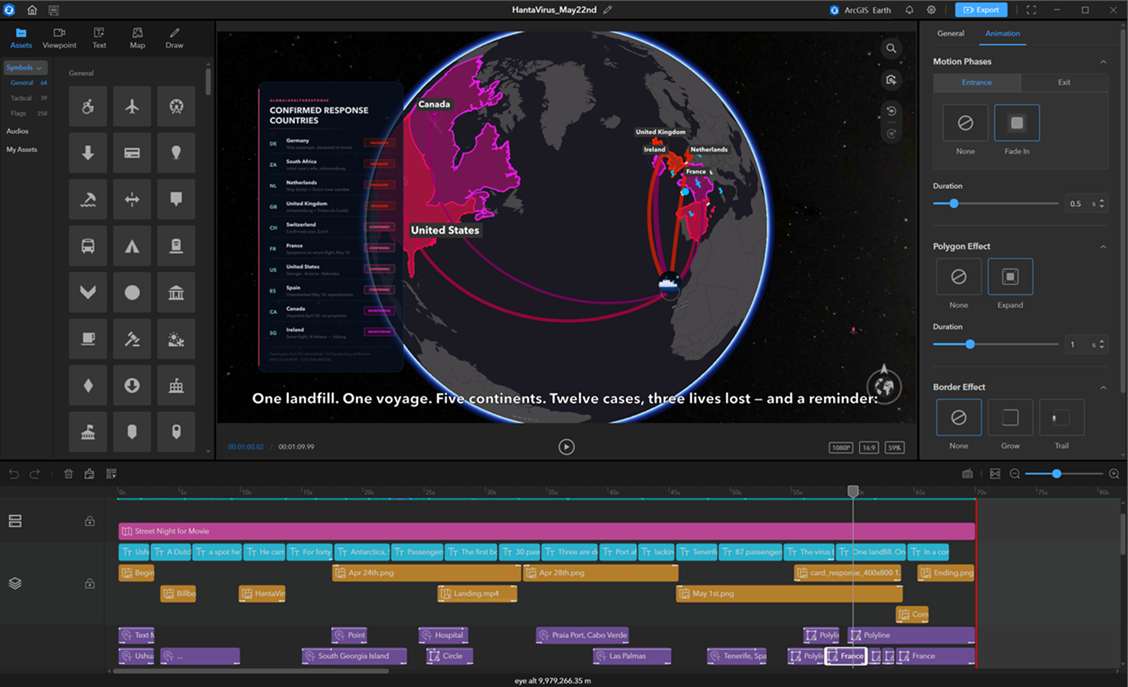Select Fade In entrance animation
The image size is (1128, 687).
[1016, 123]
